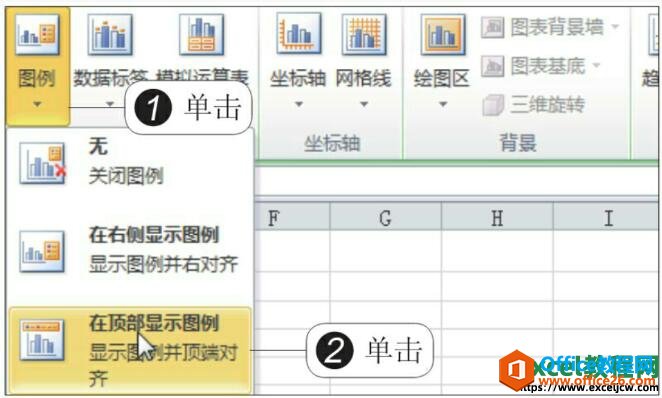This screenshot has width=662, height=398.
Task: Select column header H
Action: pos(497,218)
